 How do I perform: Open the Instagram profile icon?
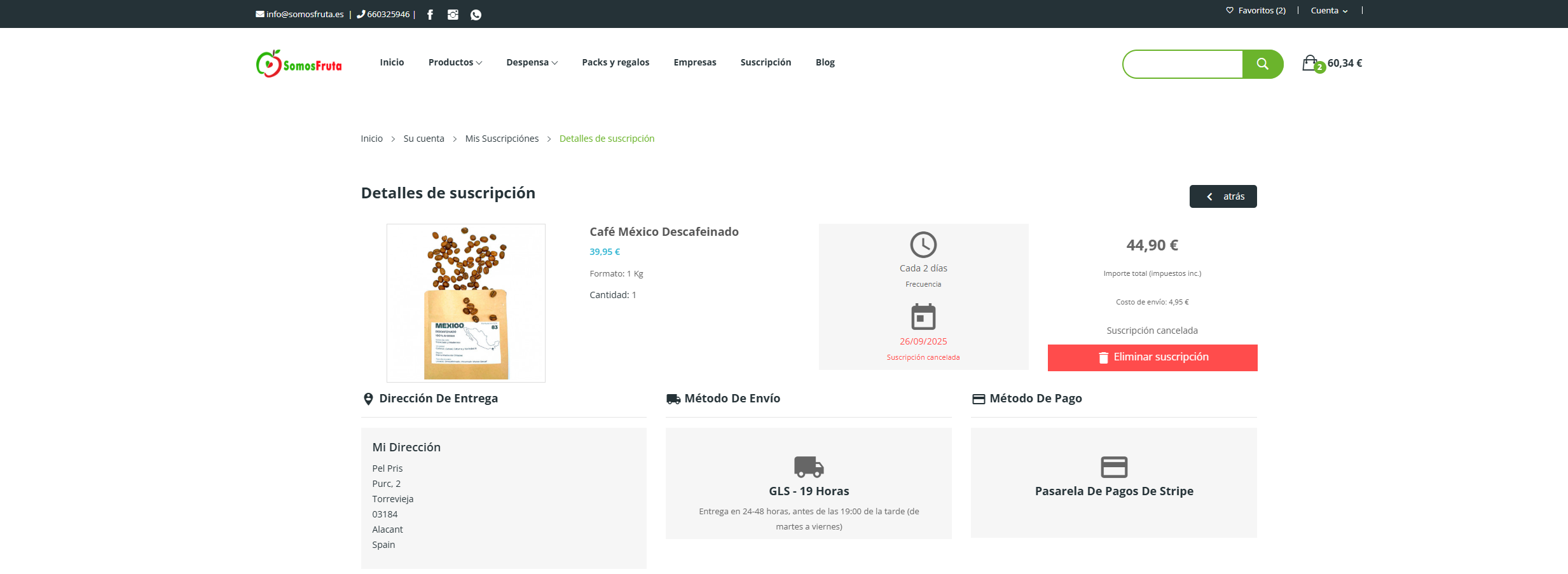tap(453, 15)
